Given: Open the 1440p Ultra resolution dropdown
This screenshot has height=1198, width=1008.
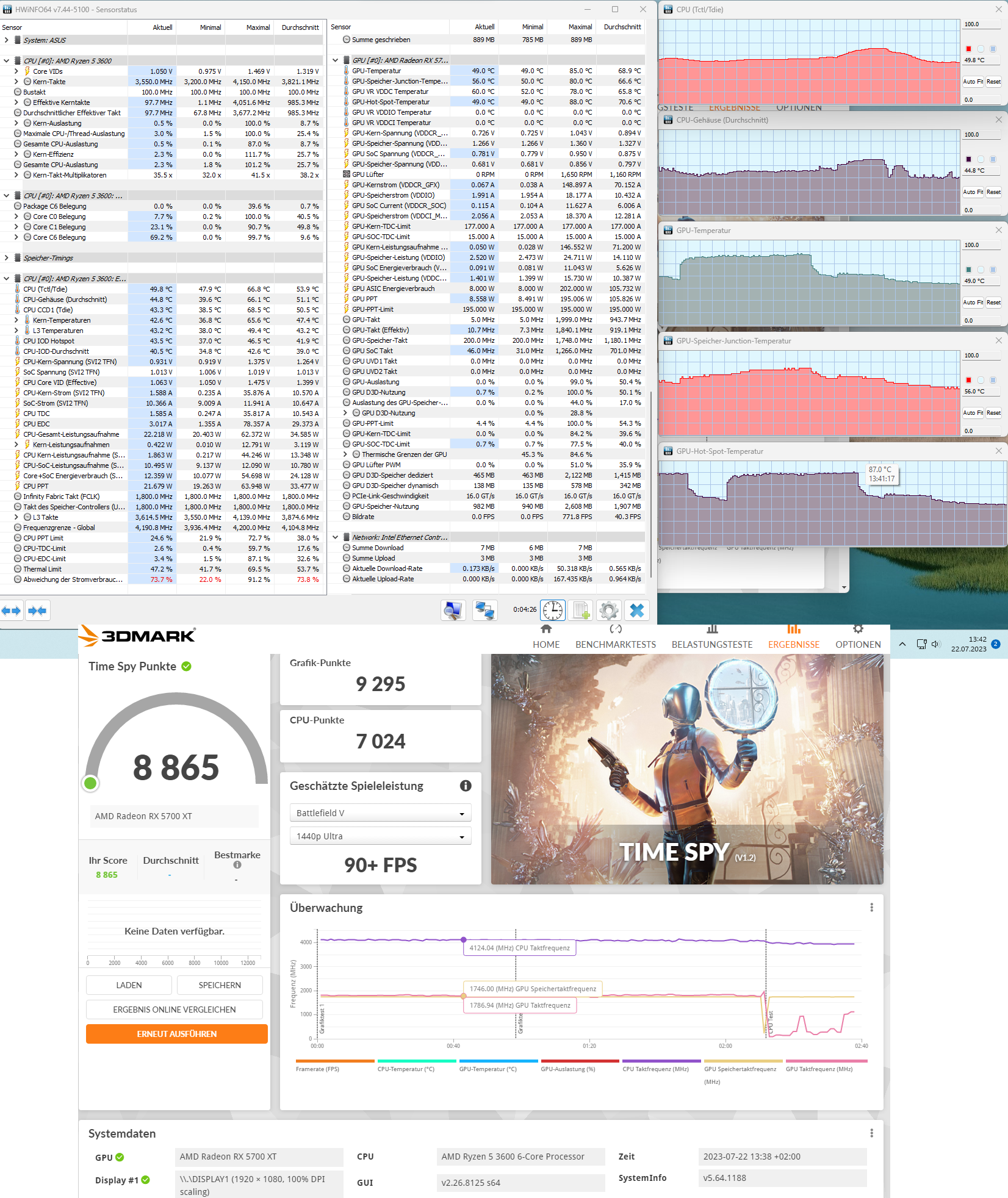Looking at the screenshot, I should point(380,836).
